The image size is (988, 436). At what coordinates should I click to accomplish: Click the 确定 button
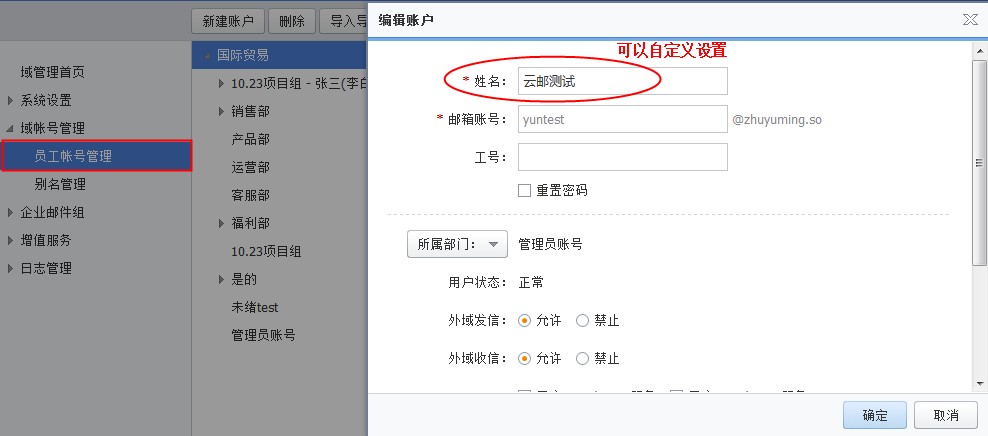pyautogui.click(x=874, y=415)
